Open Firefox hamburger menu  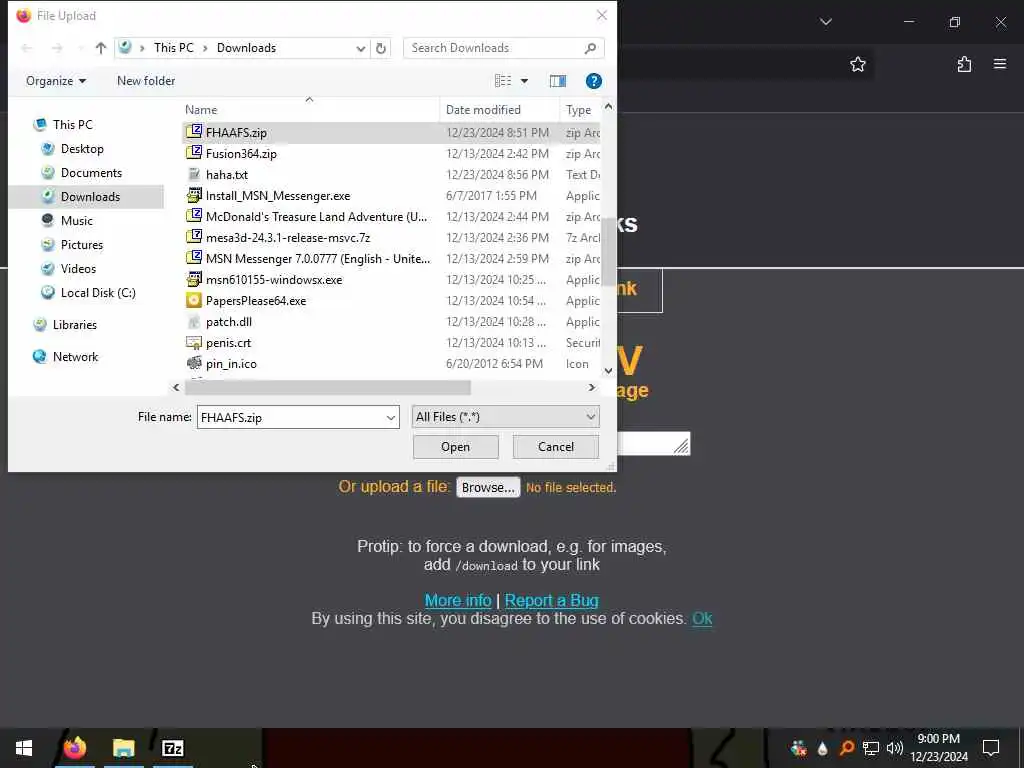(1000, 64)
